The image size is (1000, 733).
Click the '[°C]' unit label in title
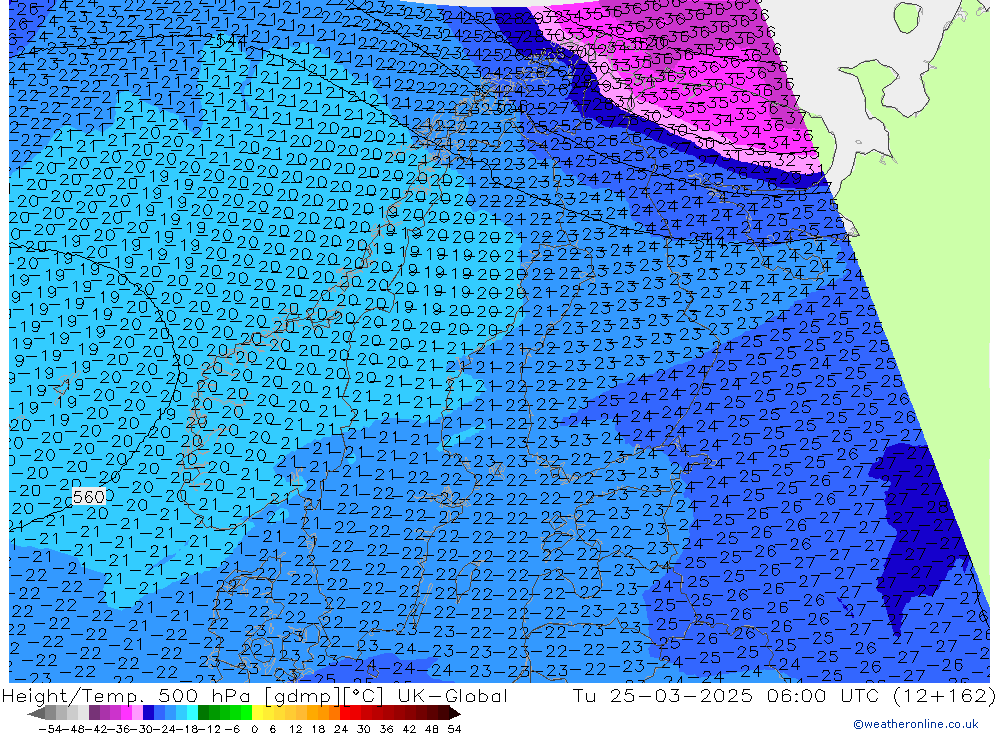click(x=364, y=695)
